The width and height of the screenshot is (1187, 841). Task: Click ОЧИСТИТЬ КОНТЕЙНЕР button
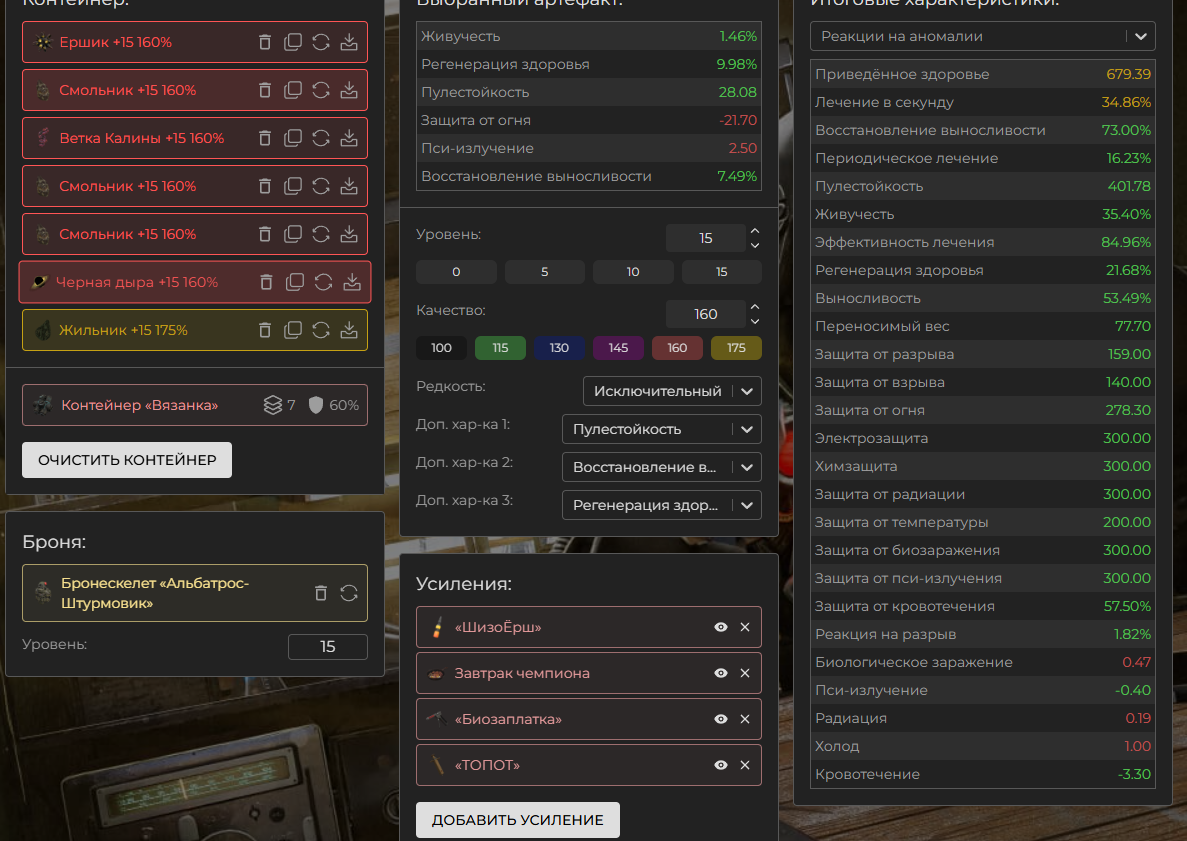click(127, 460)
